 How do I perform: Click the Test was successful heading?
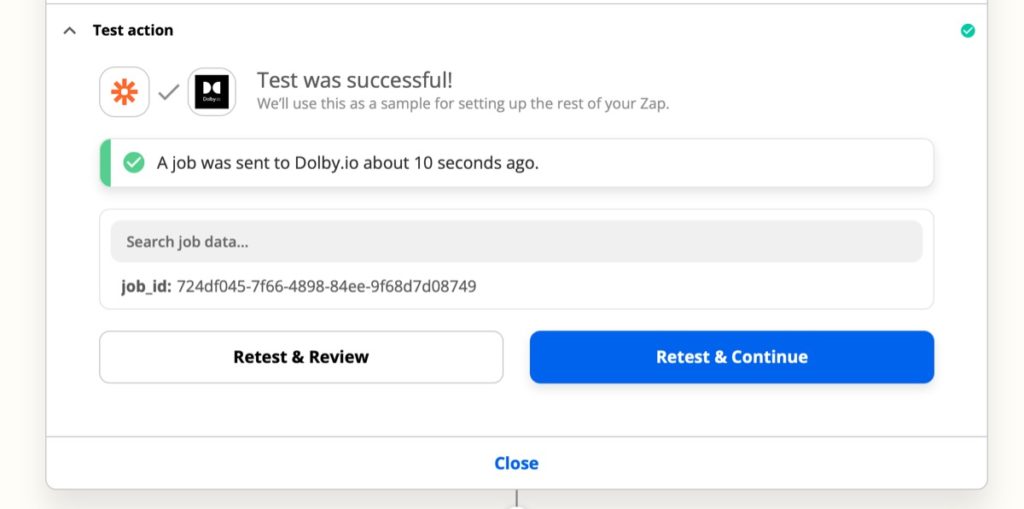(x=355, y=80)
